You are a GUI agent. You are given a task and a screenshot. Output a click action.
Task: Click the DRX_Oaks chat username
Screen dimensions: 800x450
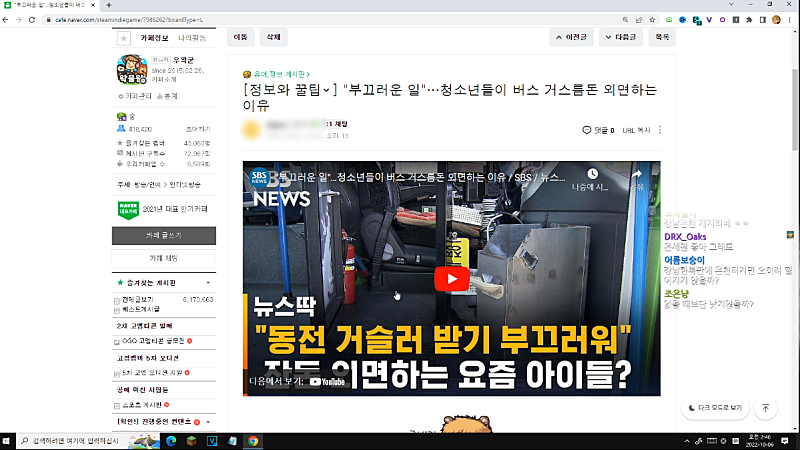[x=685, y=237]
